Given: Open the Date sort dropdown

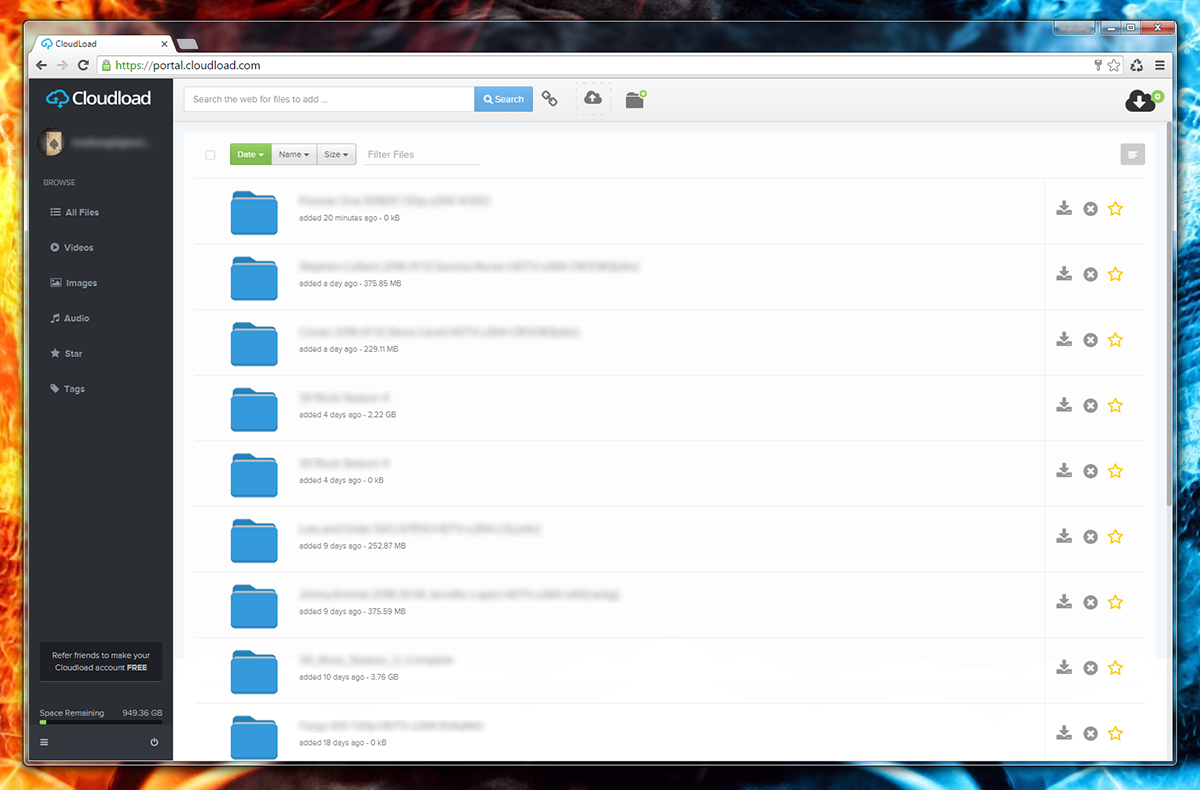Looking at the screenshot, I should [x=249, y=154].
